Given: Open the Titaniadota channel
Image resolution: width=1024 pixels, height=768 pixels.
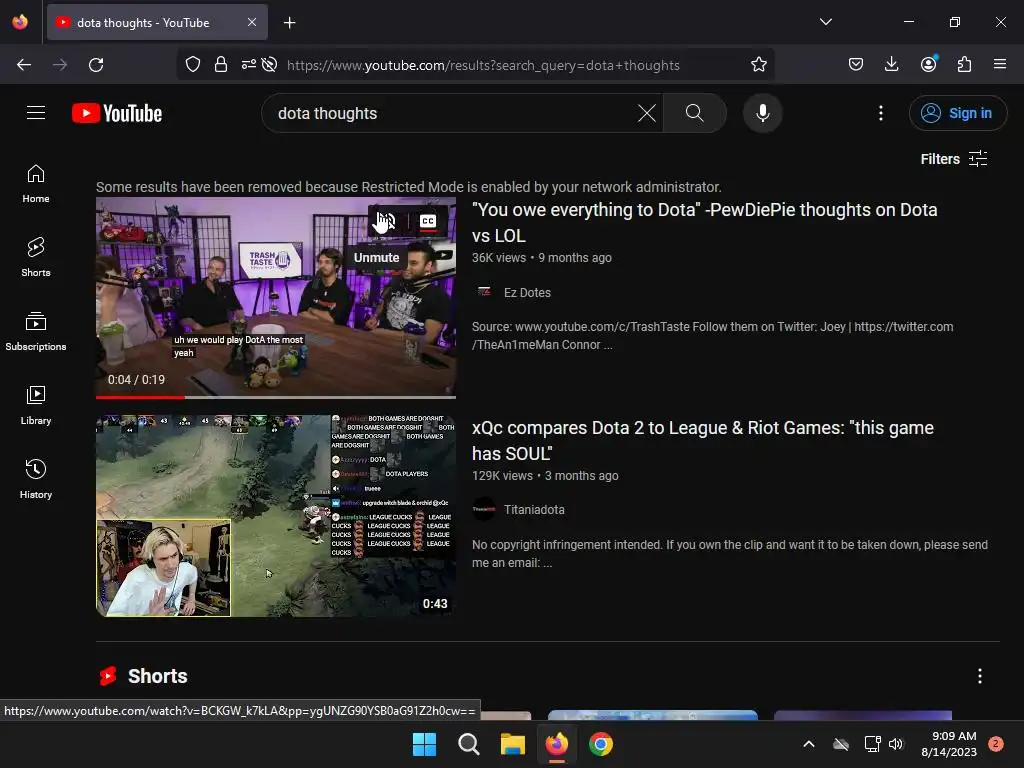Looking at the screenshot, I should point(534,509).
